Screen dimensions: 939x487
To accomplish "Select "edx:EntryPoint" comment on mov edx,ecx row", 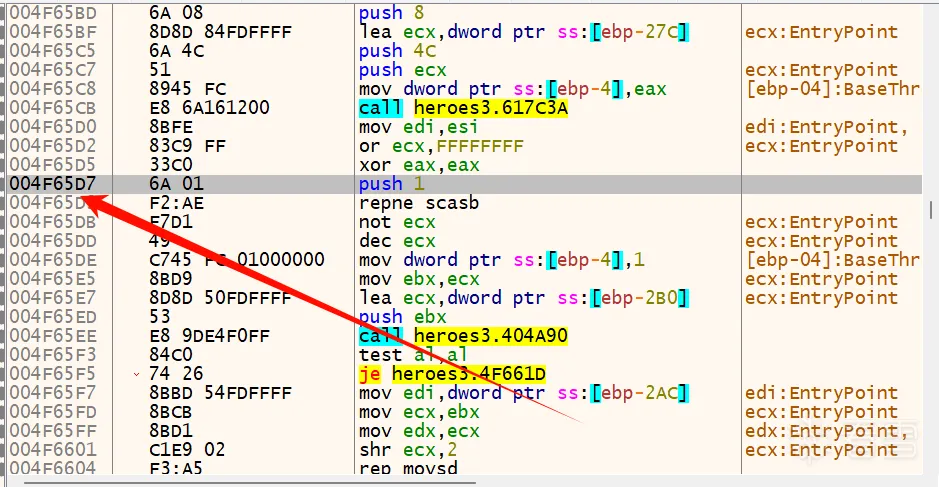I will pos(826,431).
